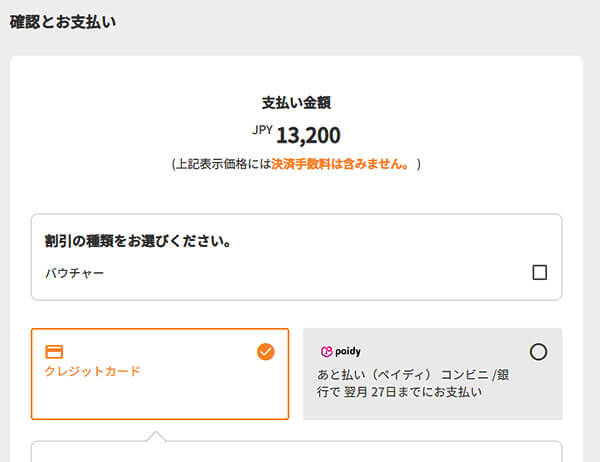The image size is (600, 462).
Task: Click the orange credit card icon
Action: [55, 351]
